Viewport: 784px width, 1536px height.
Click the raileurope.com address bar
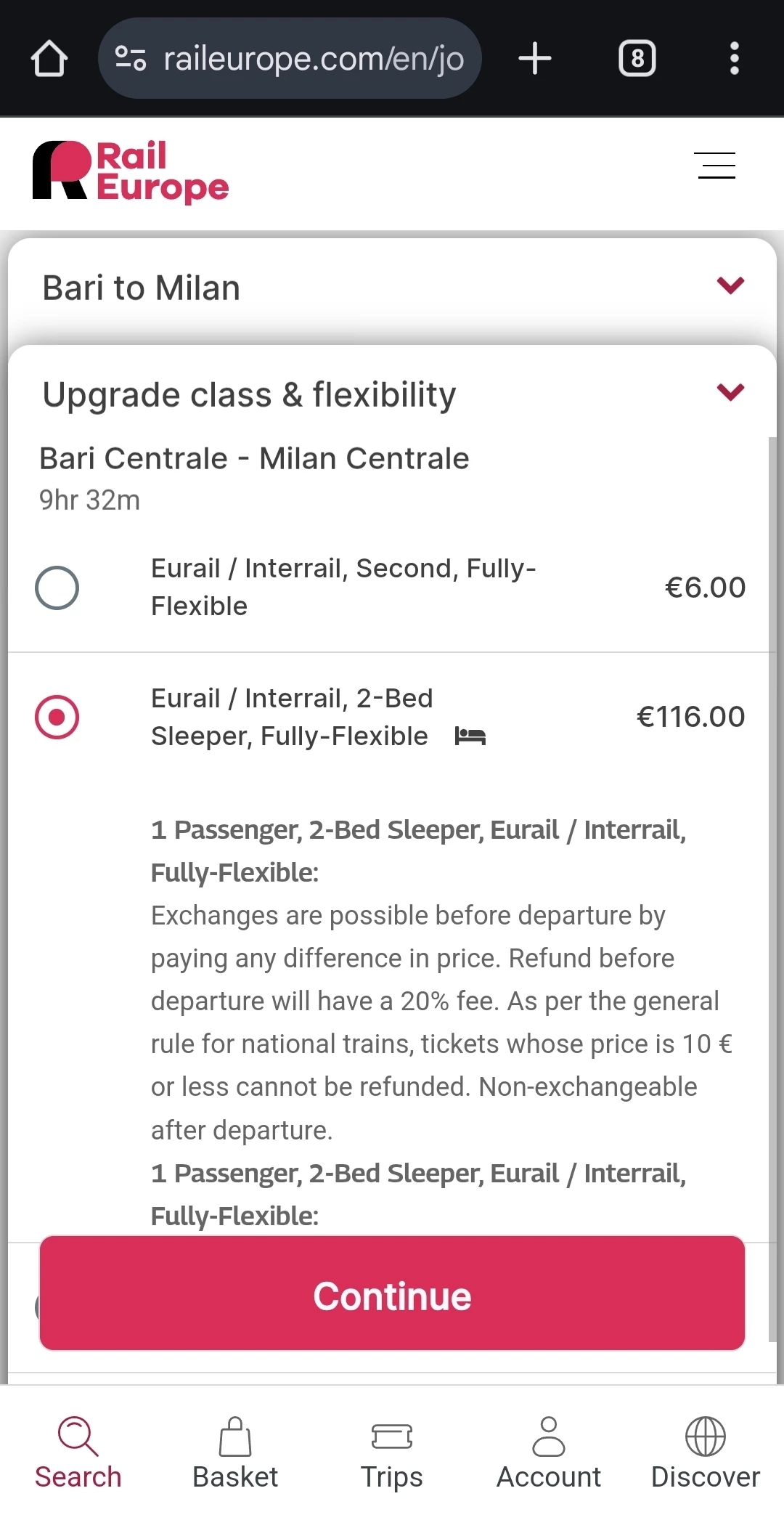tap(314, 59)
